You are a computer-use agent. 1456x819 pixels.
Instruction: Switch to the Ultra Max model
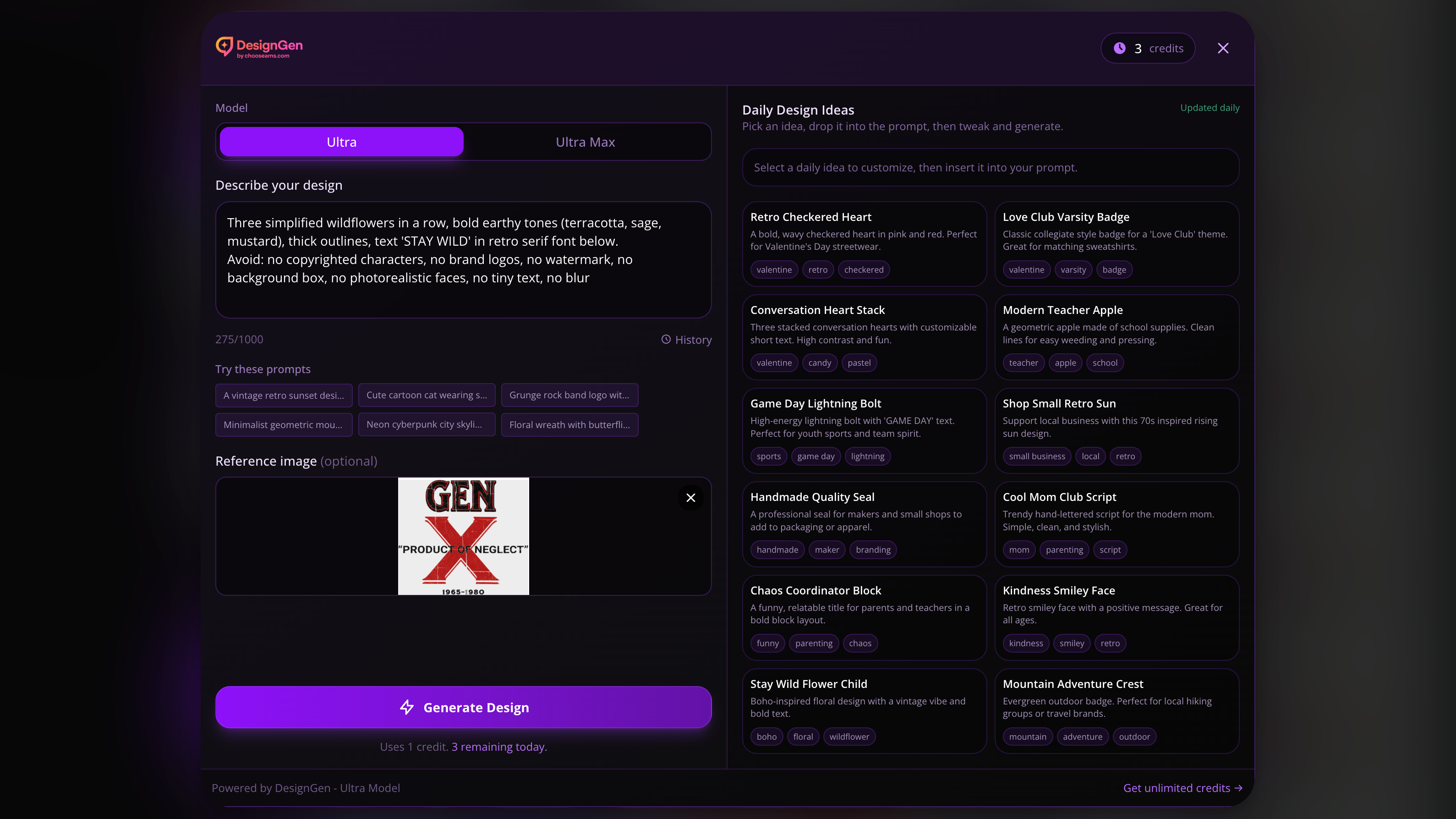point(585,142)
